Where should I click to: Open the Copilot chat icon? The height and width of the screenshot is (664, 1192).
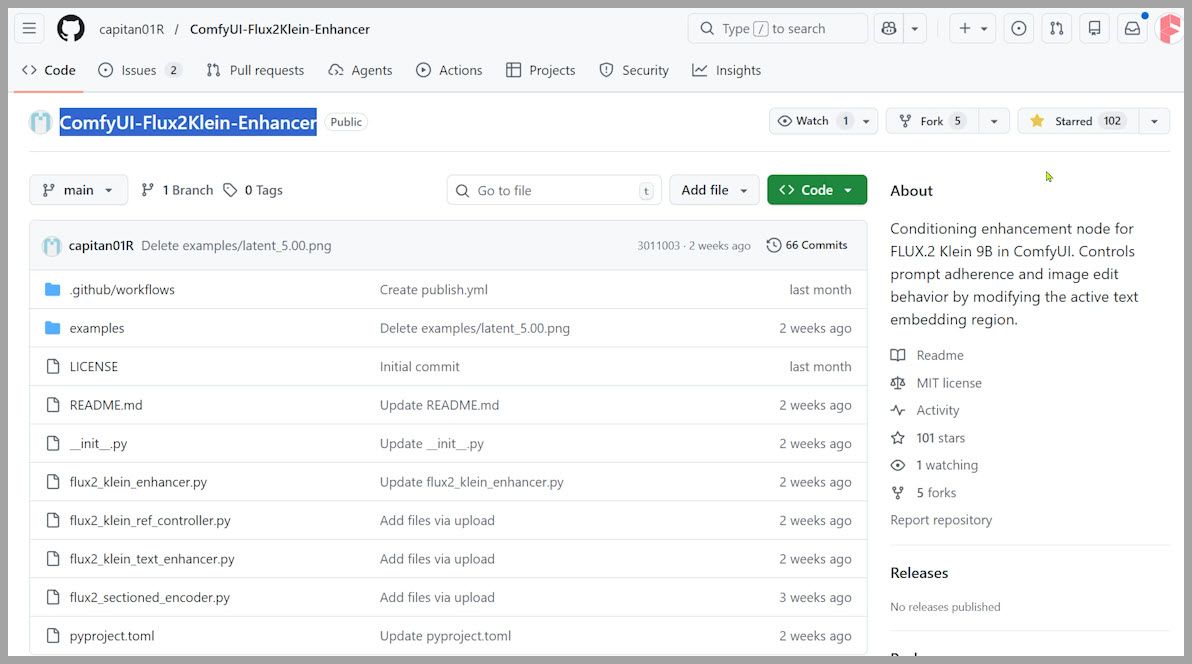(888, 29)
